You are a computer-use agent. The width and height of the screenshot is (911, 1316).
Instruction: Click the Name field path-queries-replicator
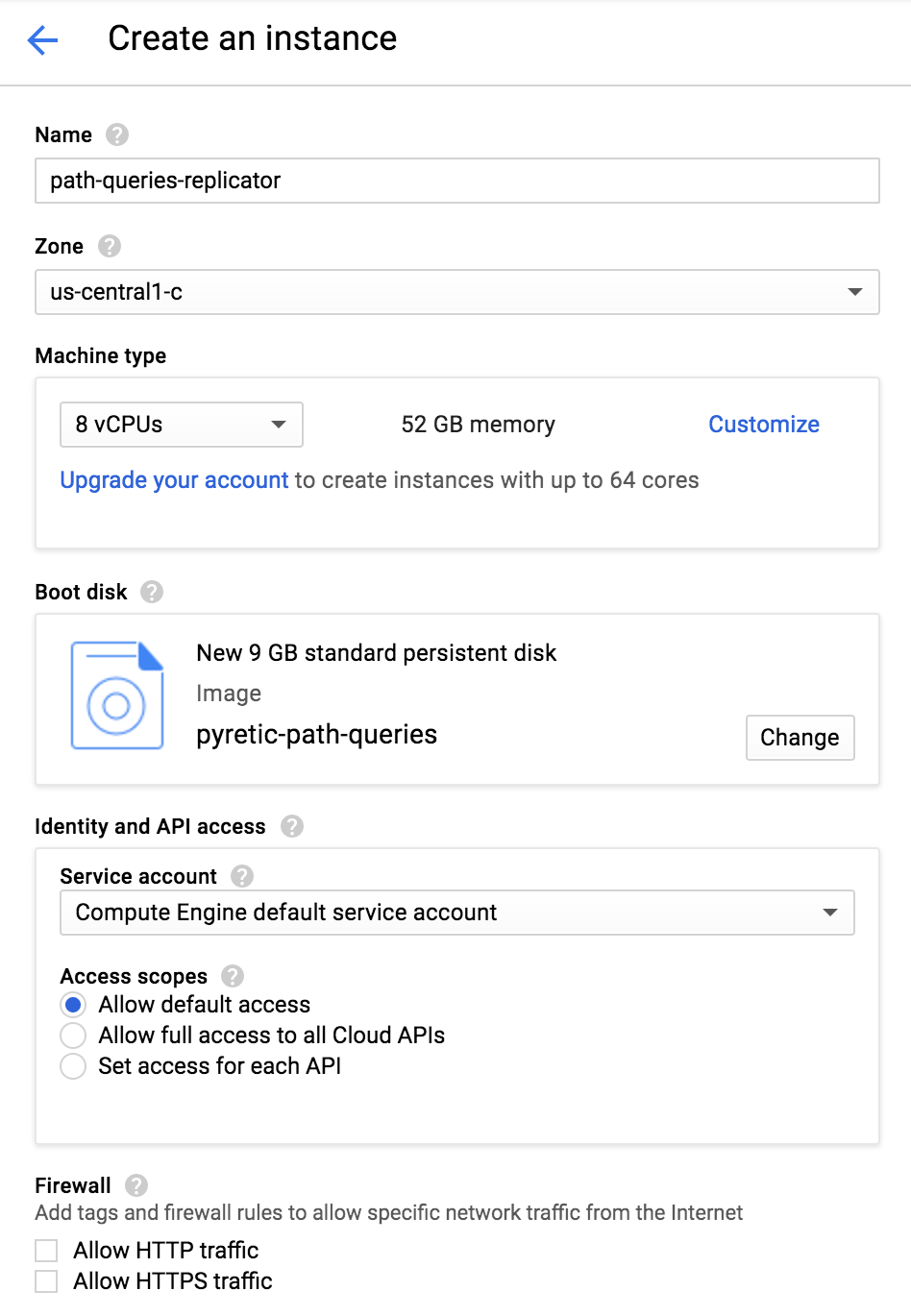[456, 181]
